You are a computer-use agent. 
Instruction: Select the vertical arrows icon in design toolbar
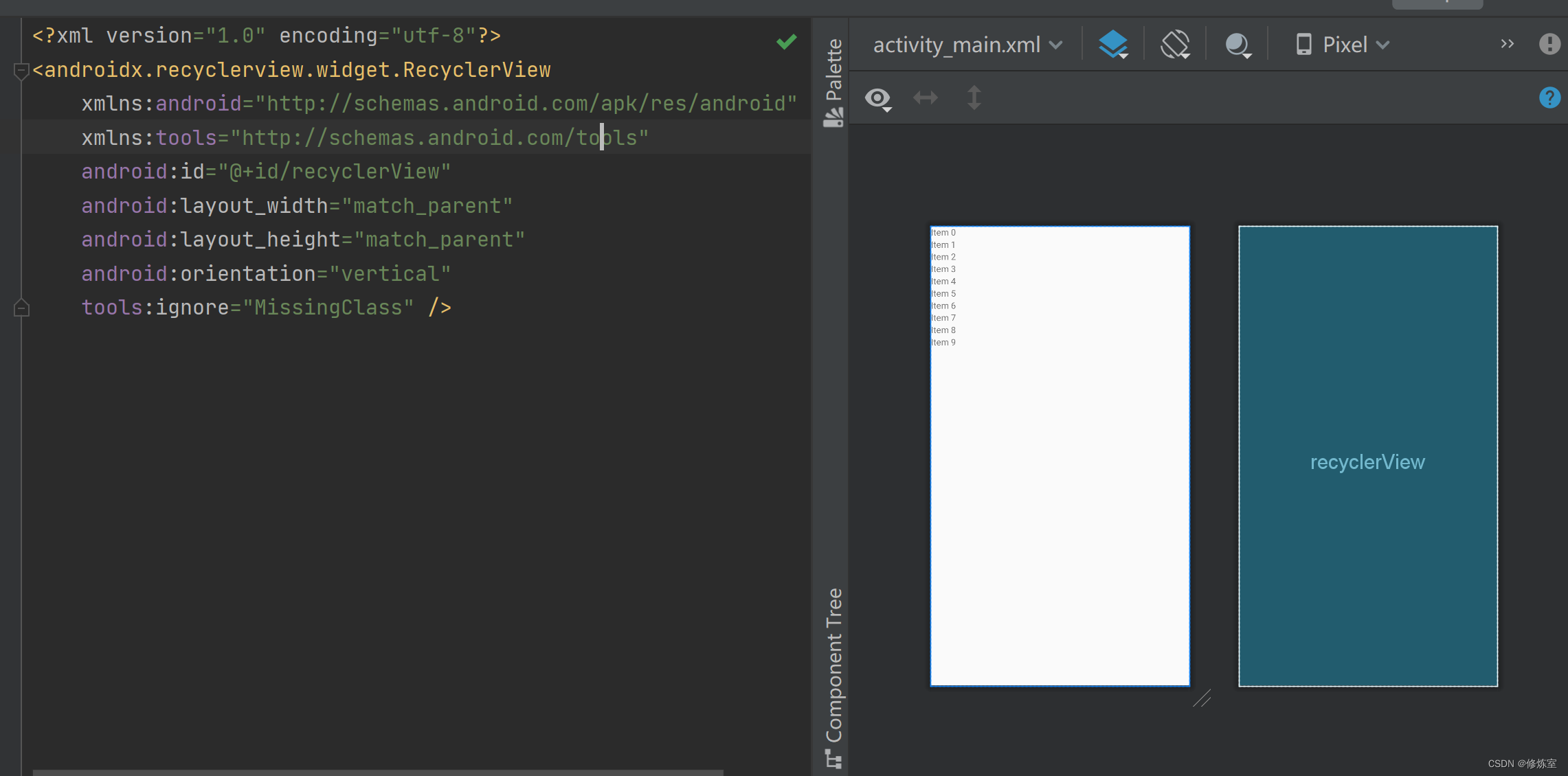974,98
